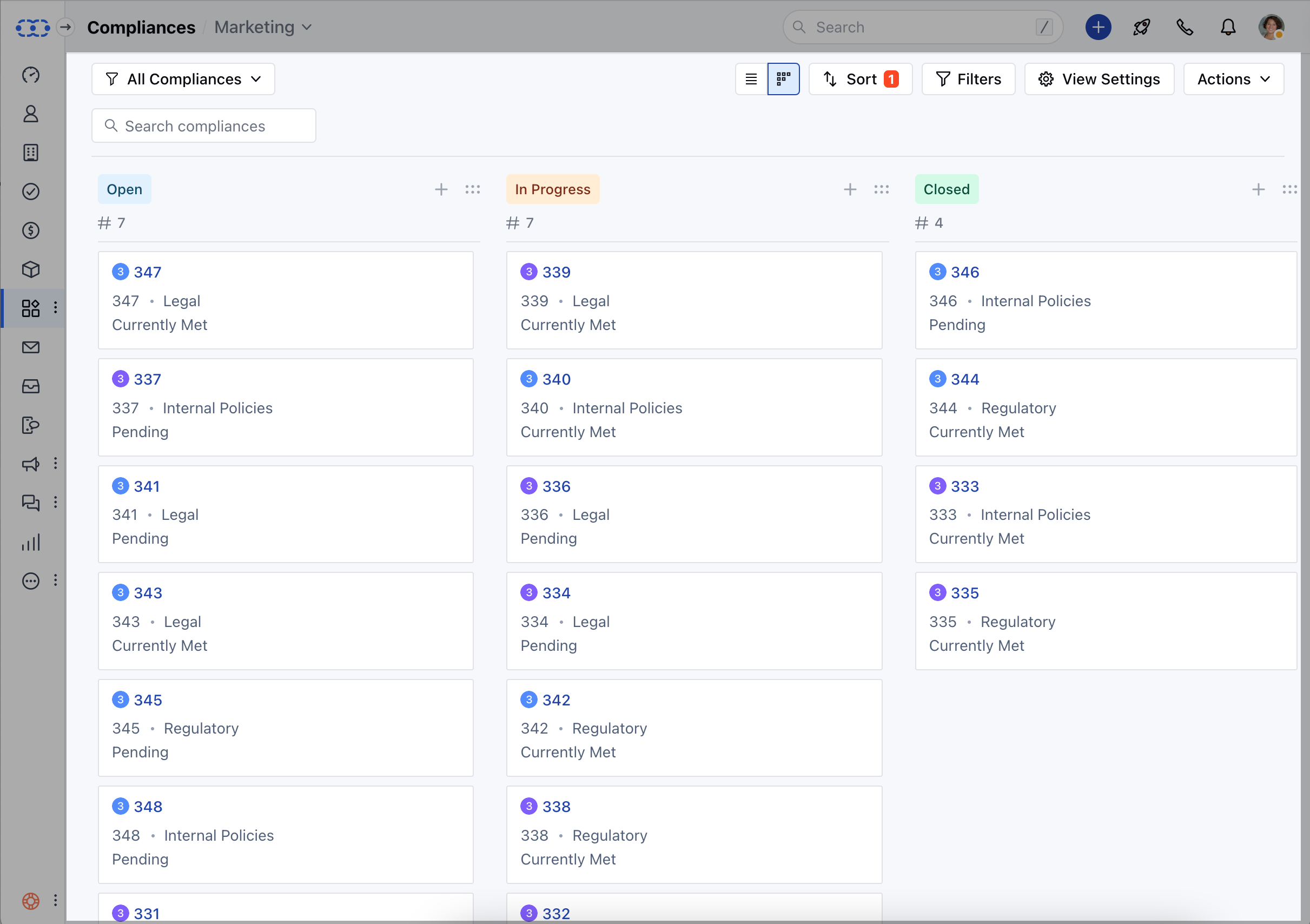Click the Closed status column label
This screenshot has width=1310, height=924.
[x=947, y=189]
